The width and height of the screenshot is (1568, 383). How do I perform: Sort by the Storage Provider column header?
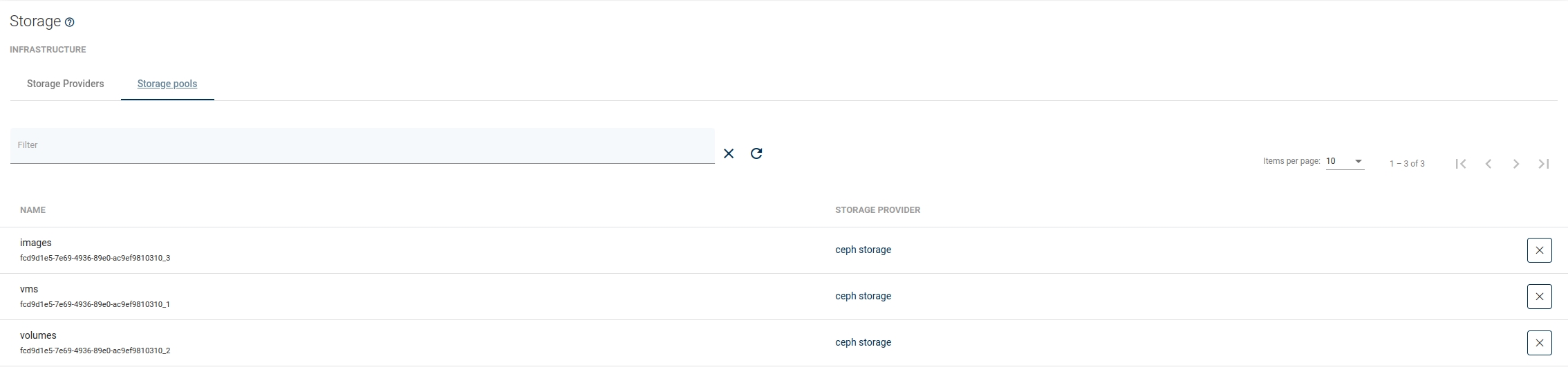click(x=877, y=210)
